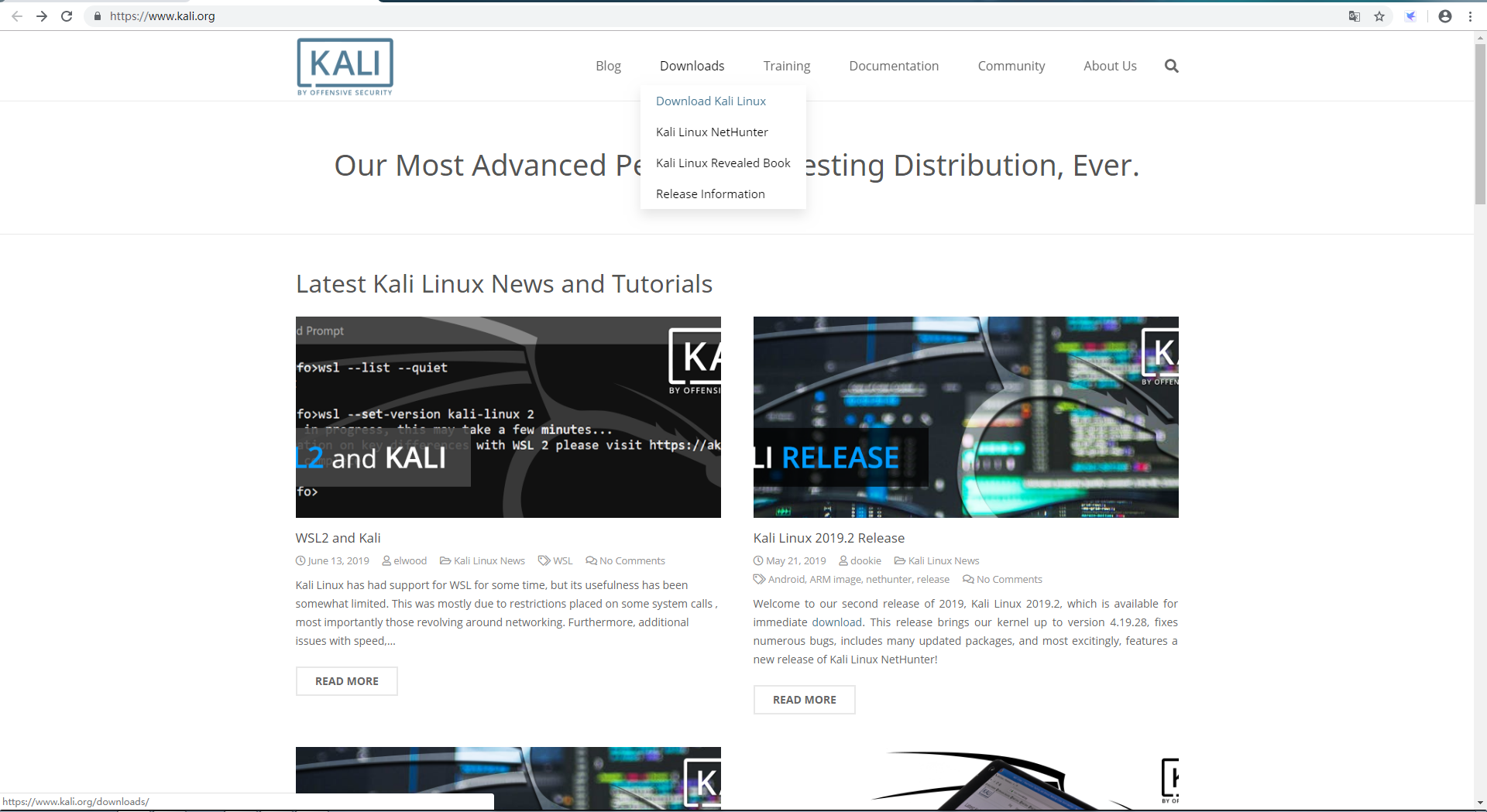Click the category folder icon beside Kali Linux News
Viewport: 1487px width, 812px height.
(x=445, y=560)
